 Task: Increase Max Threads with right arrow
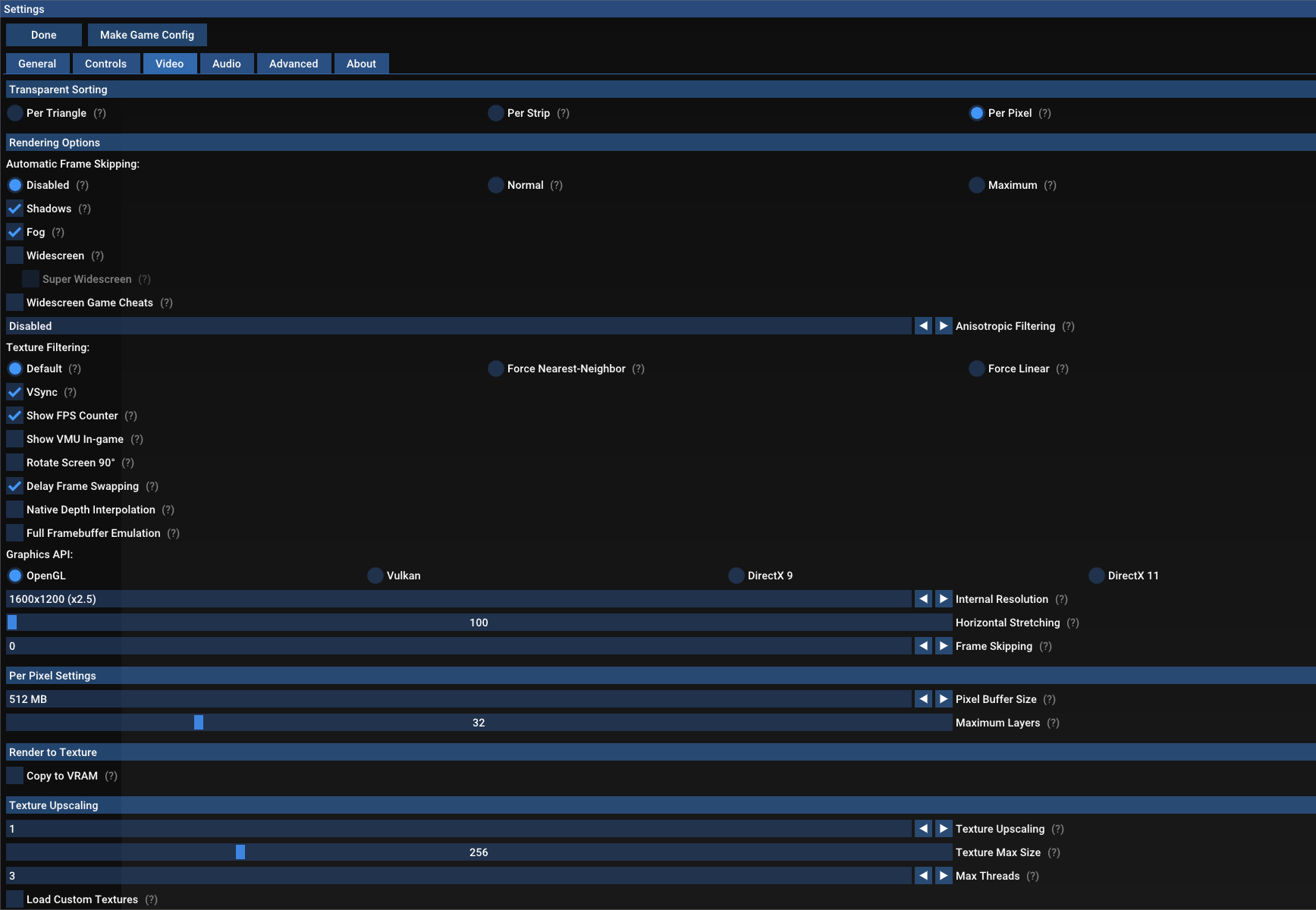[944, 876]
